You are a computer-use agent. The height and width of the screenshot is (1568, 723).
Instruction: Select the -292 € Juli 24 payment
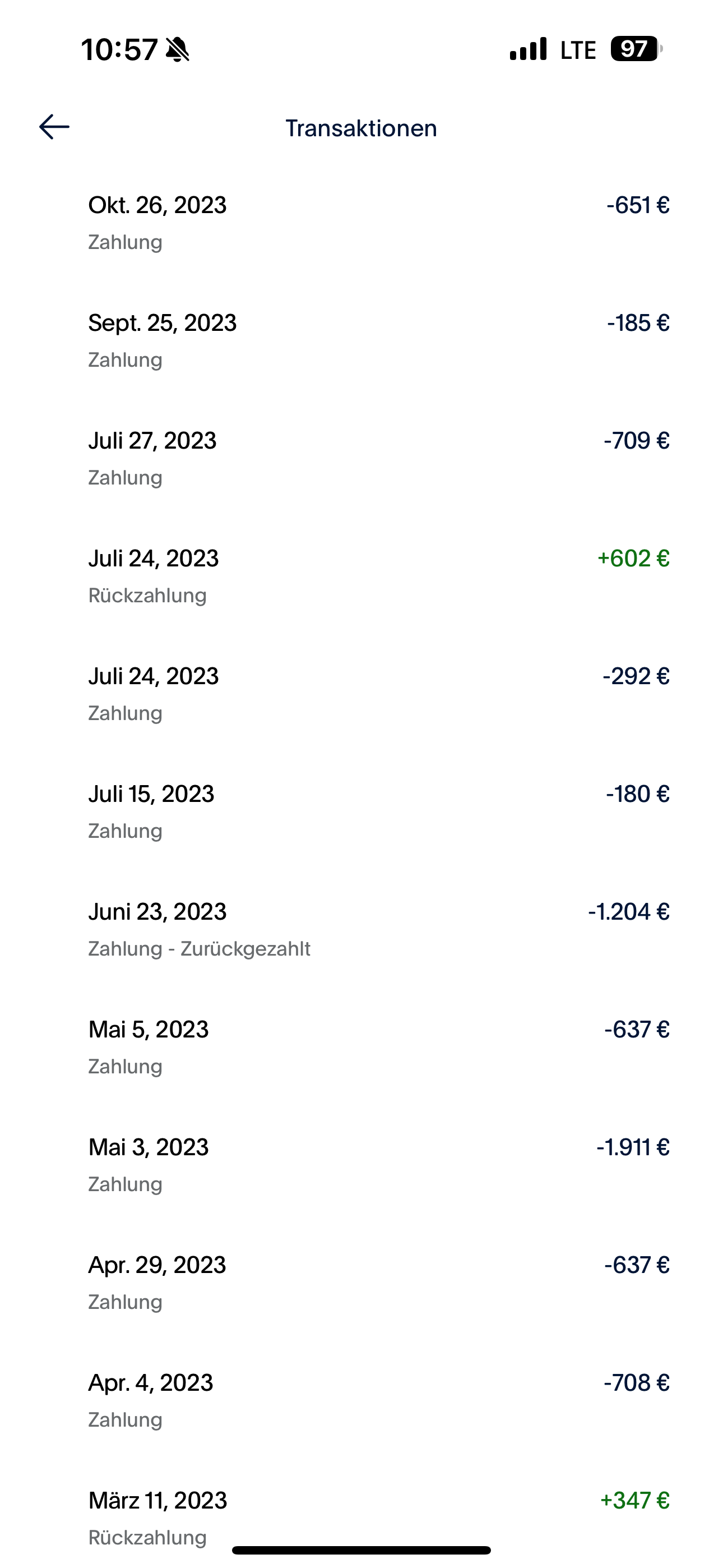[377, 693]
